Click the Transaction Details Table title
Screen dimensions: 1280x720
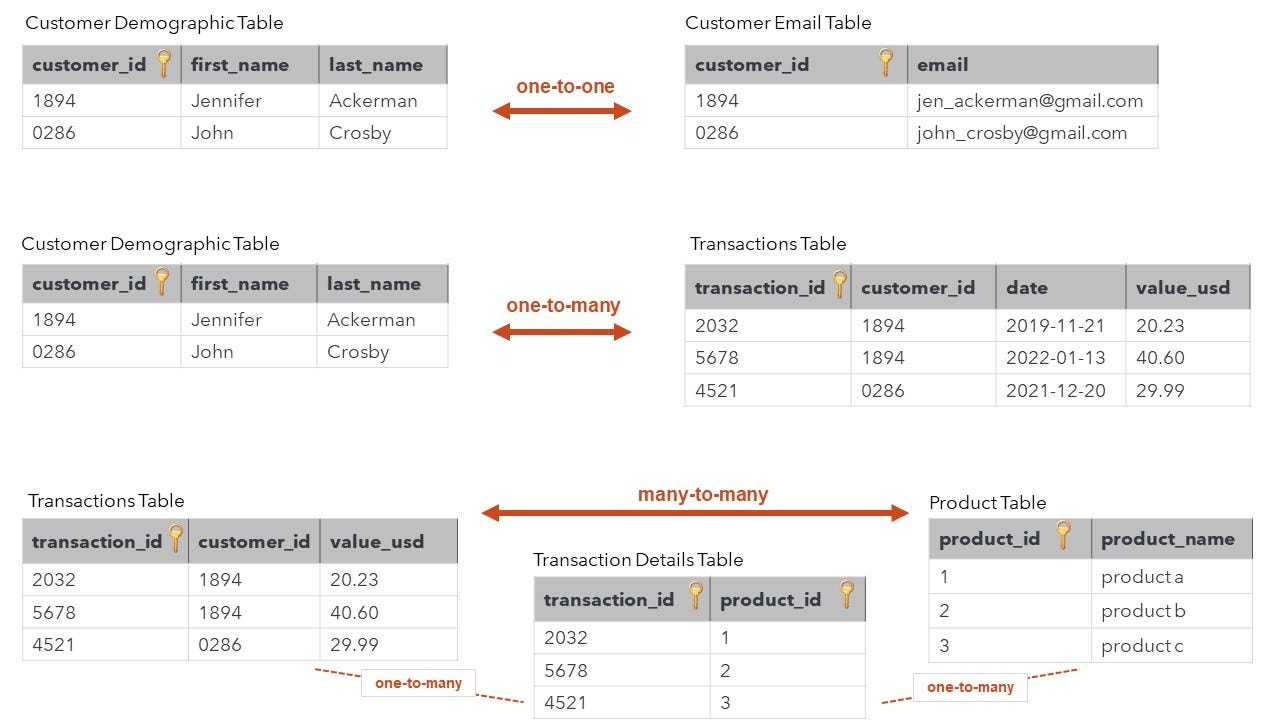(638, 560)
